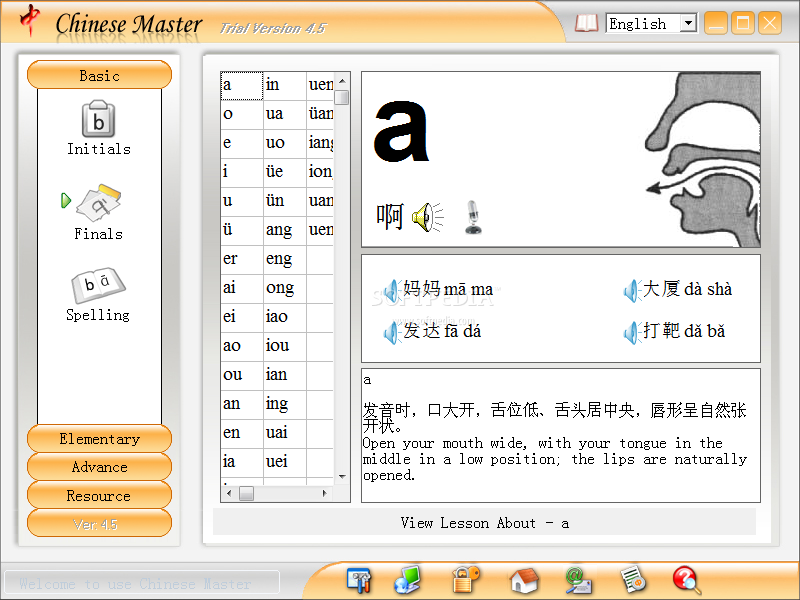Select final 'en' in the table
Image resolution: width=800 pixels, height=600 pixels.
coord(242,434)
